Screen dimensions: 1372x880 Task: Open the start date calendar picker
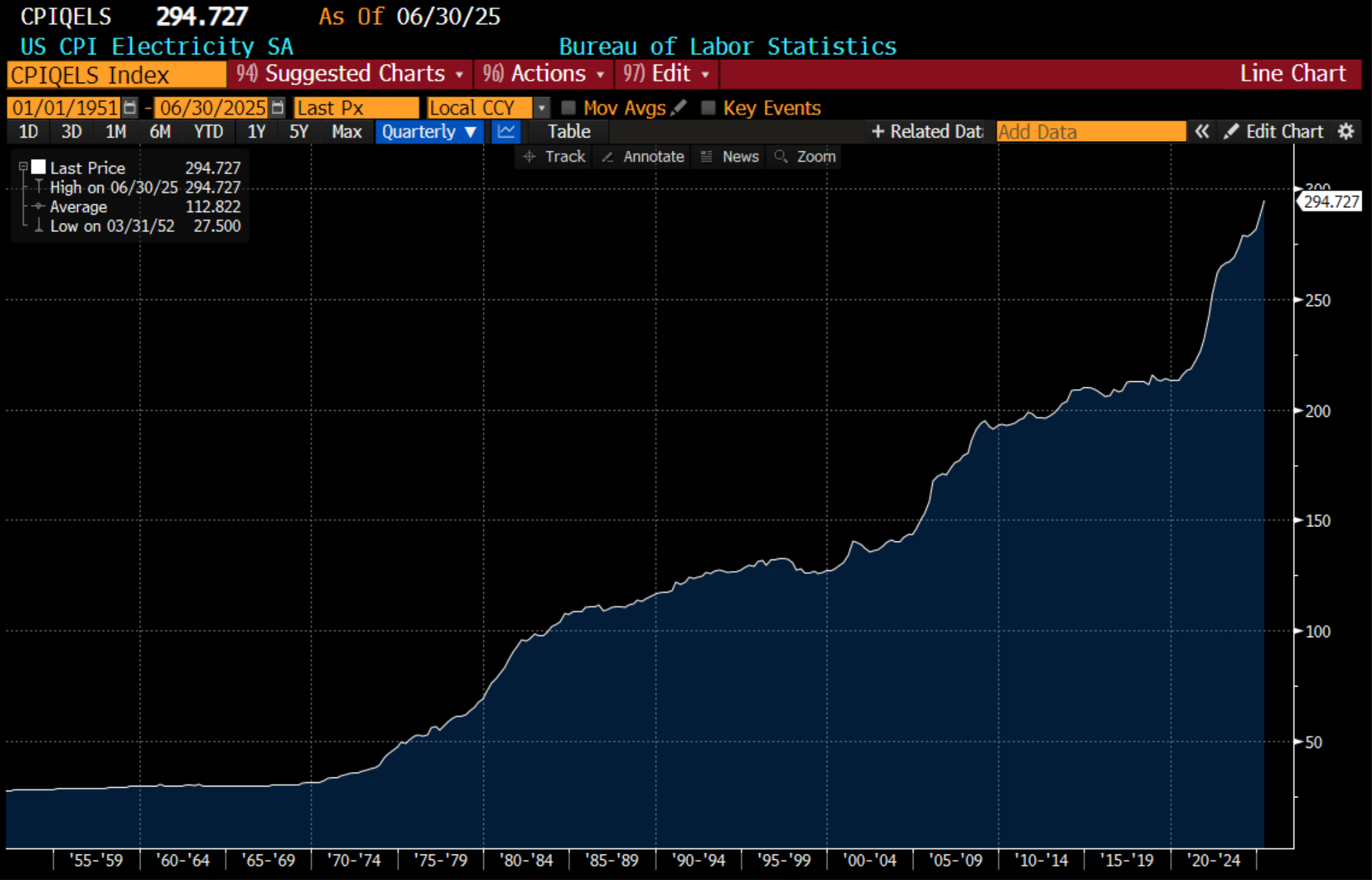(129, 107)
